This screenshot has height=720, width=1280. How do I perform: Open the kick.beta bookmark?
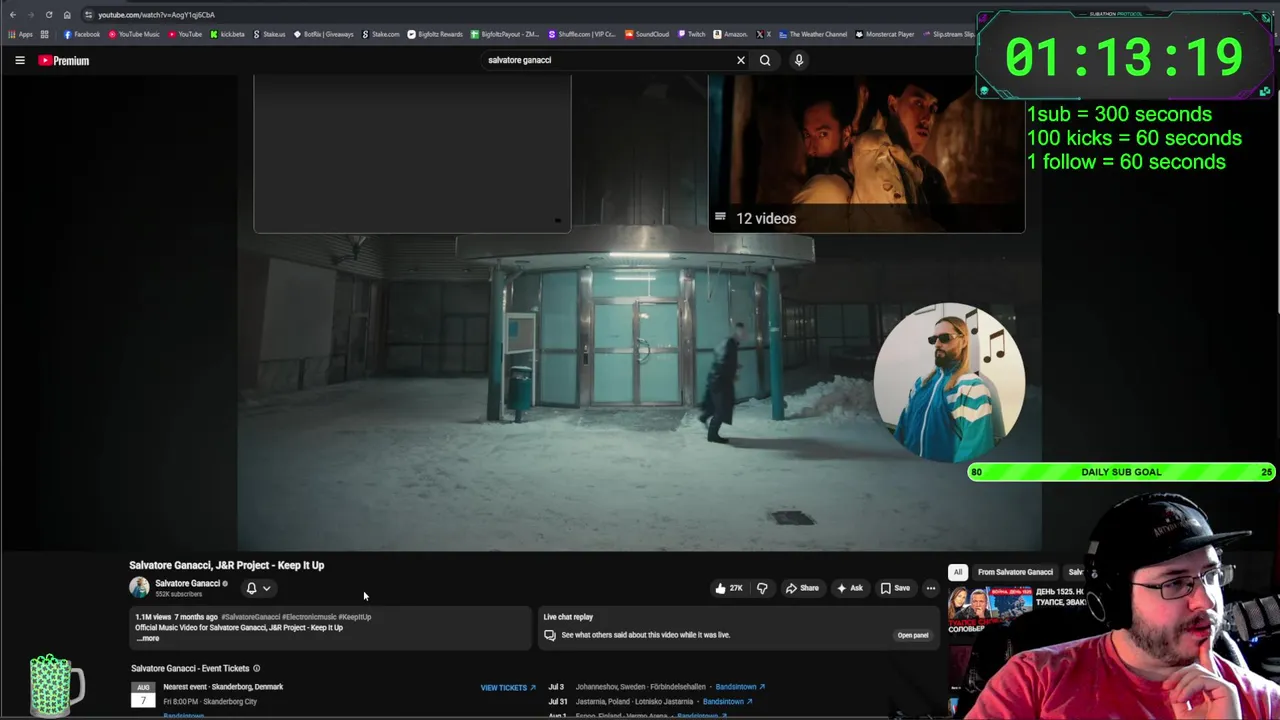(227, 34)
